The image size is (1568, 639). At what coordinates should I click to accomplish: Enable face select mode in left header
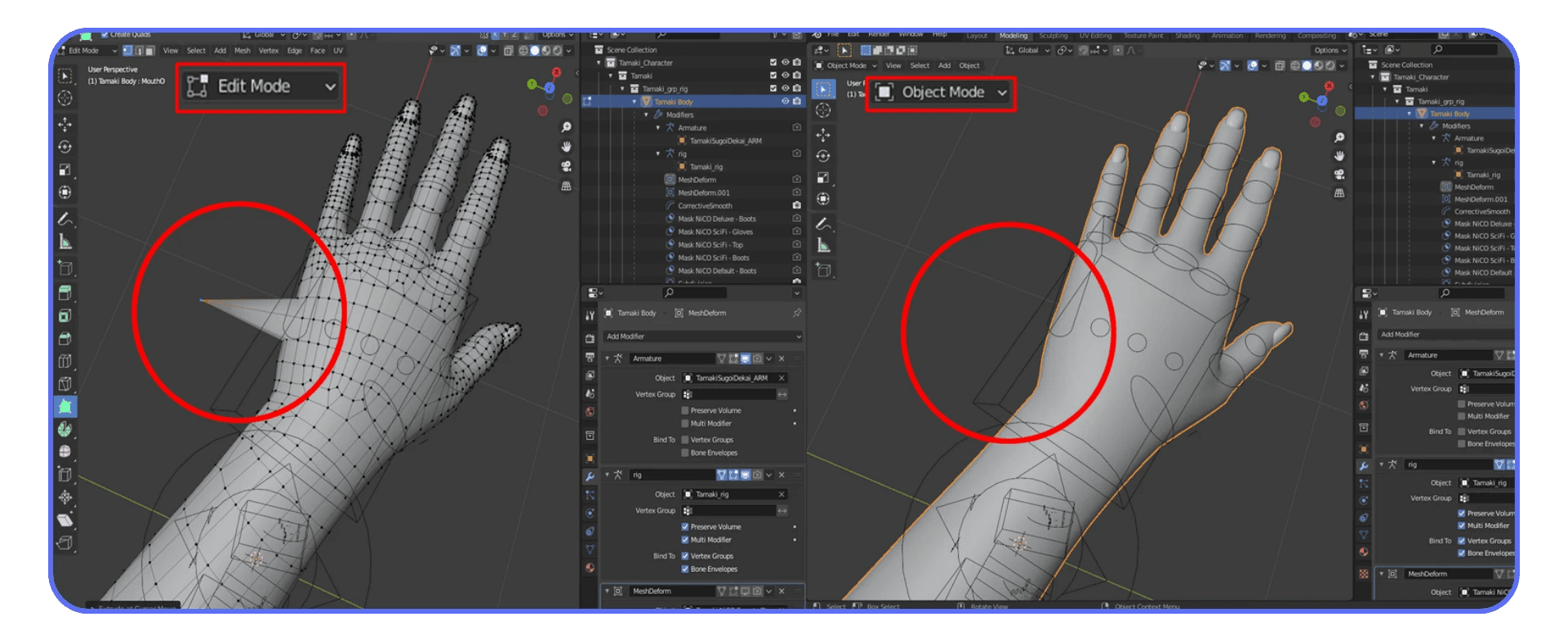coord(149,51)
